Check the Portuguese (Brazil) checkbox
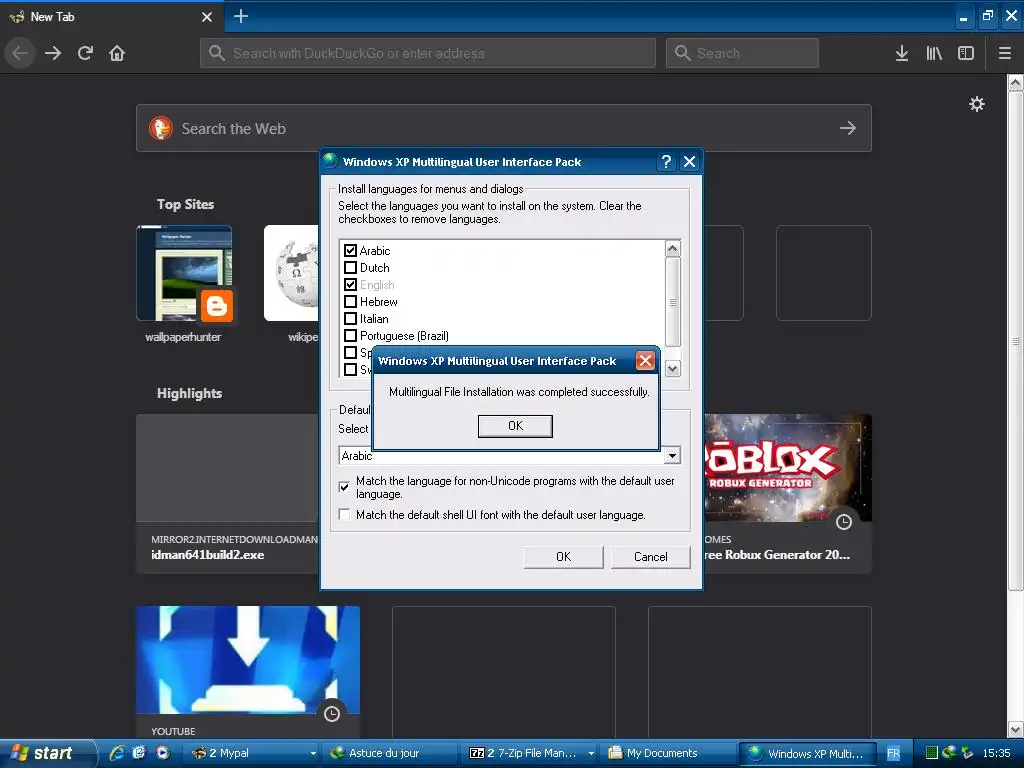 click(350, 335)
